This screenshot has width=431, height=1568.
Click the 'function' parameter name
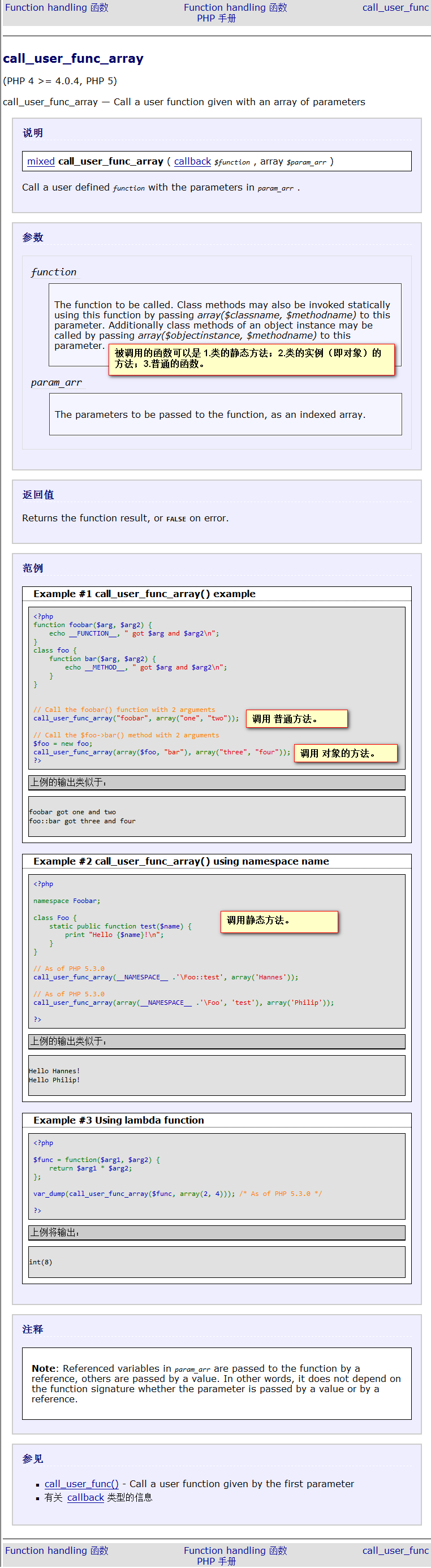54,272
